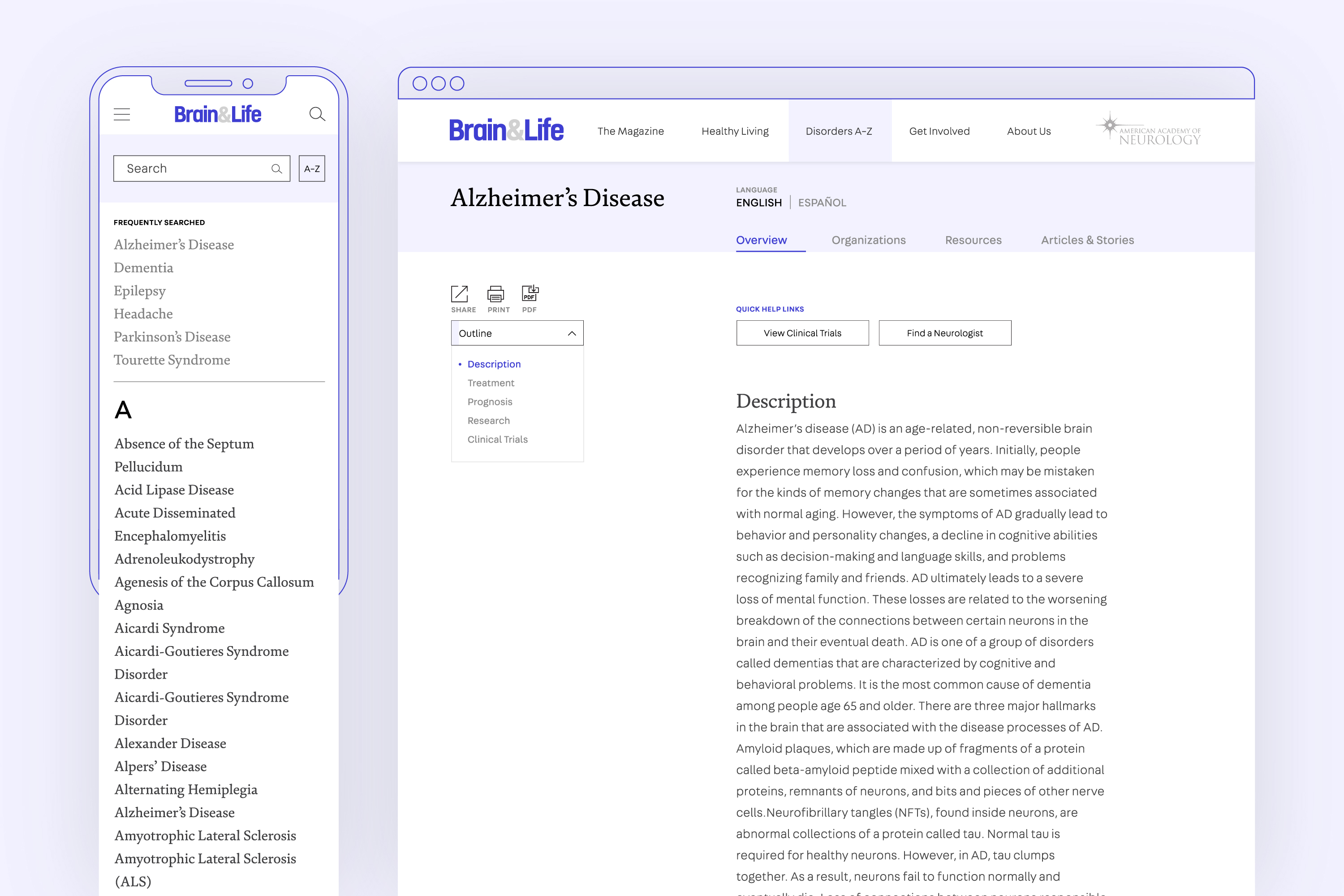1344x896 pixels.
Task: Switch to the Organizations tab
Action: pyautogui.click(x=869, y=240)
